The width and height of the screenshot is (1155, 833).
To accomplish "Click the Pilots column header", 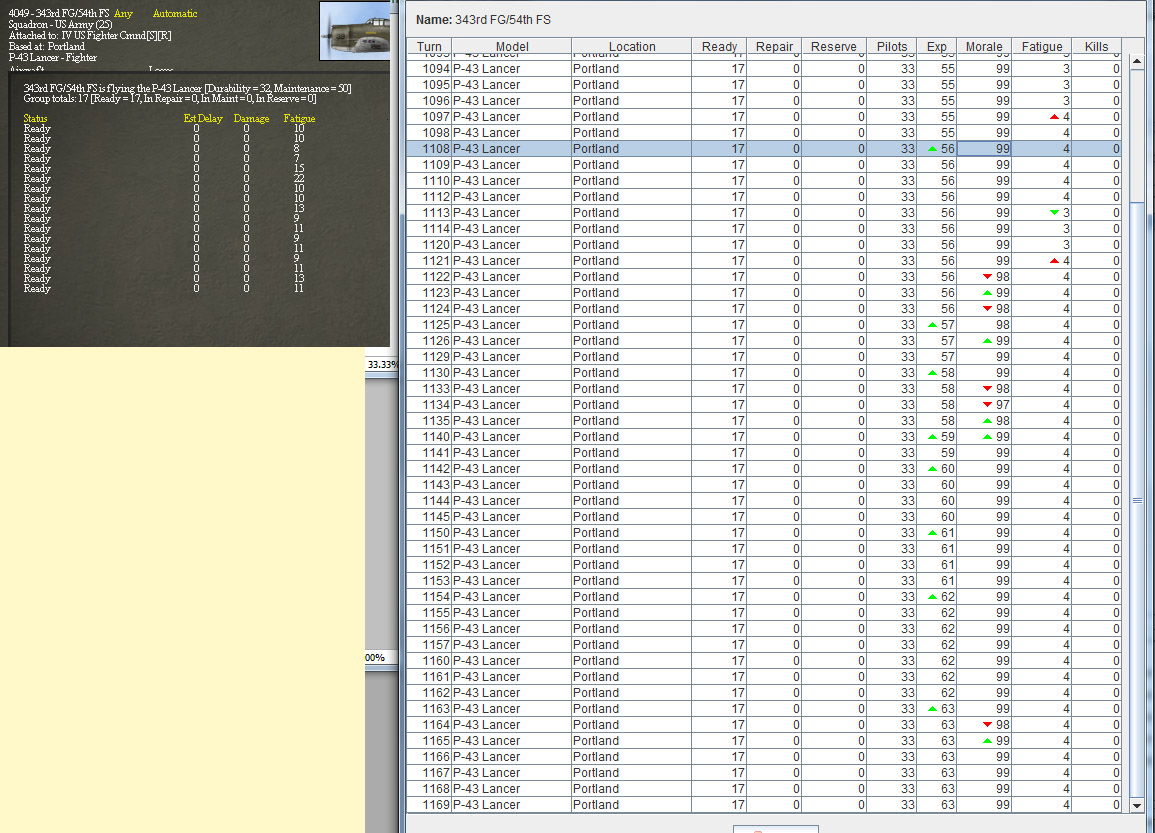I will pyautogui.click(x=892, y=46).
